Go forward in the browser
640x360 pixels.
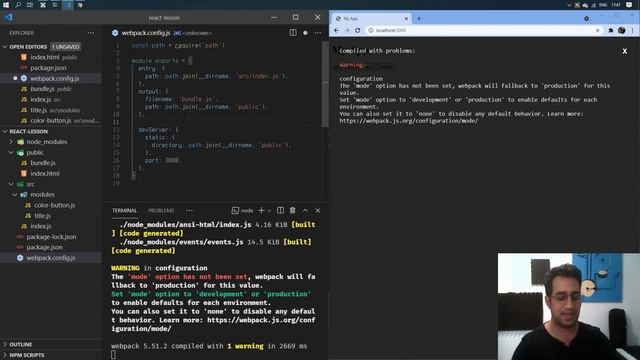click(347, 30)
